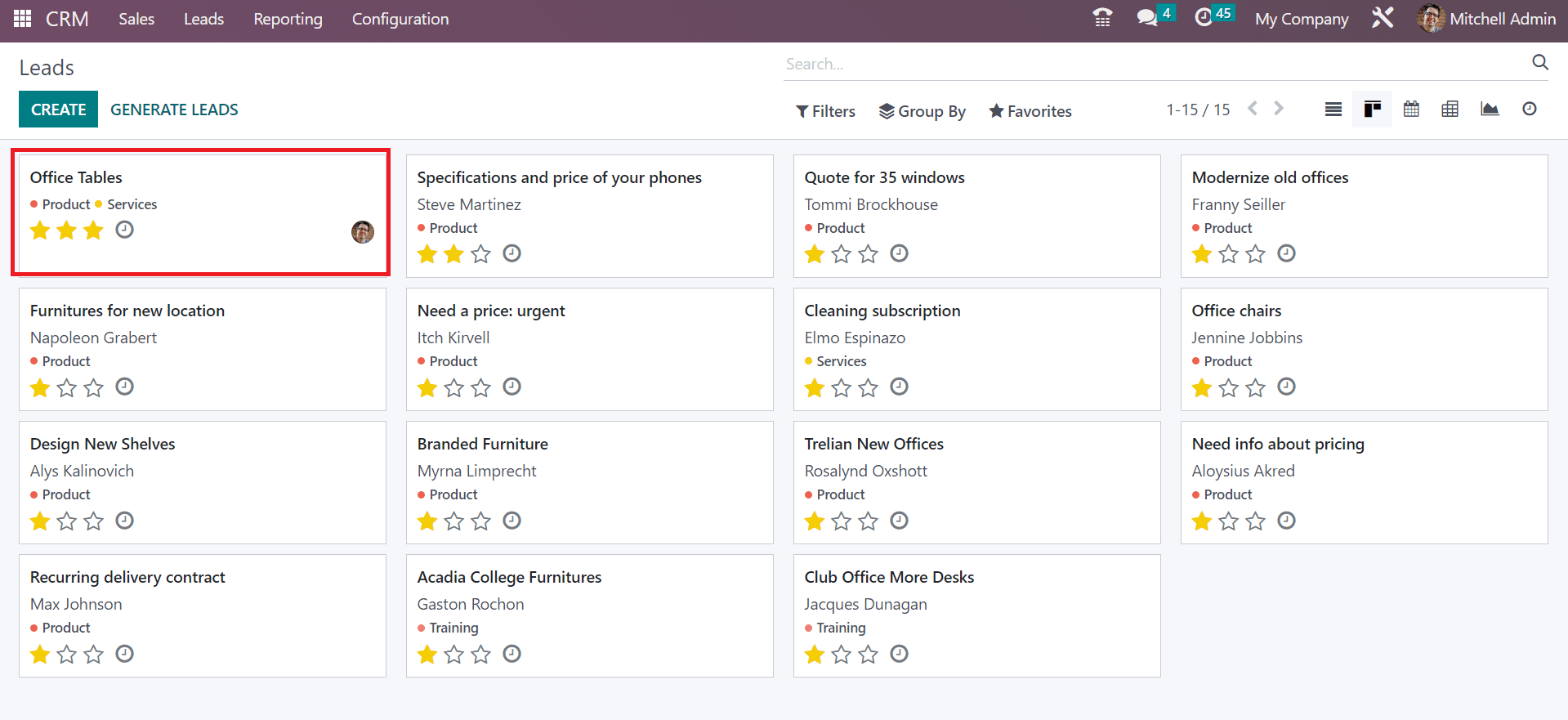
Task: Open the Group By dropdown
Action: coord(922,111)
